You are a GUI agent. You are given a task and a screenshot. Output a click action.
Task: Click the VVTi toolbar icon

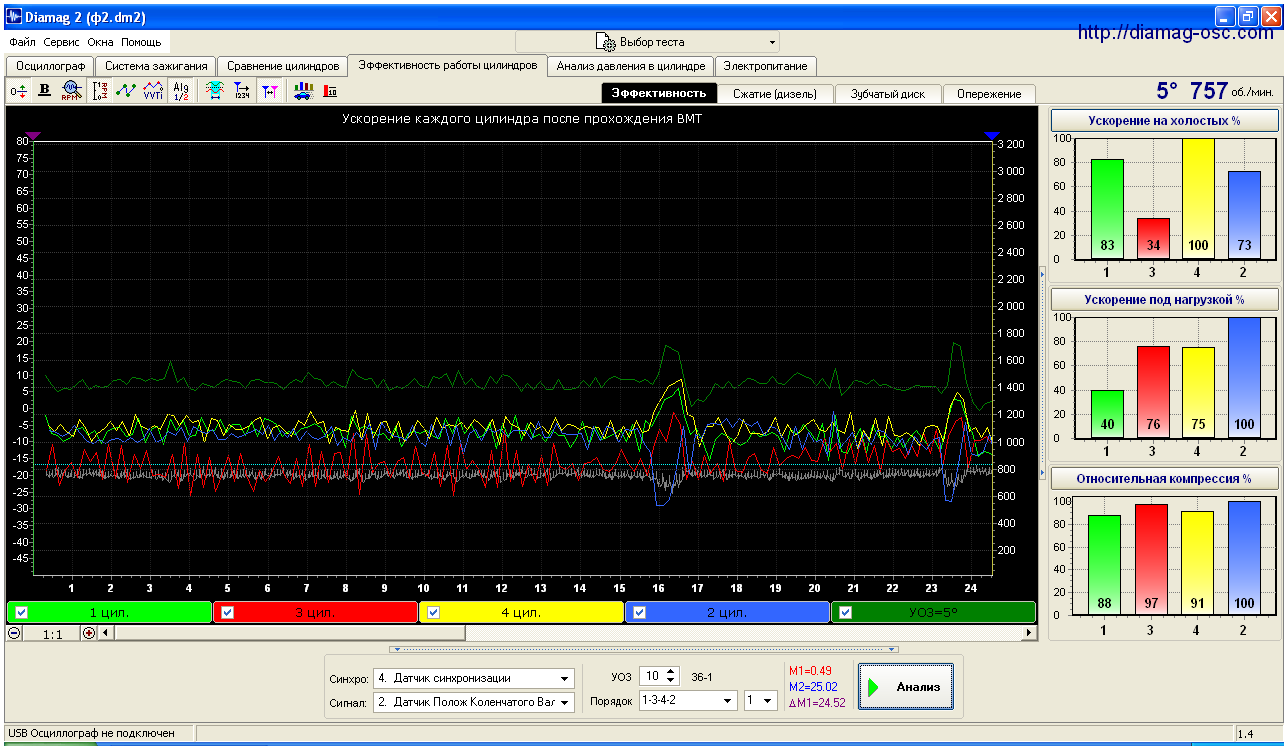(x=153, y=91)
